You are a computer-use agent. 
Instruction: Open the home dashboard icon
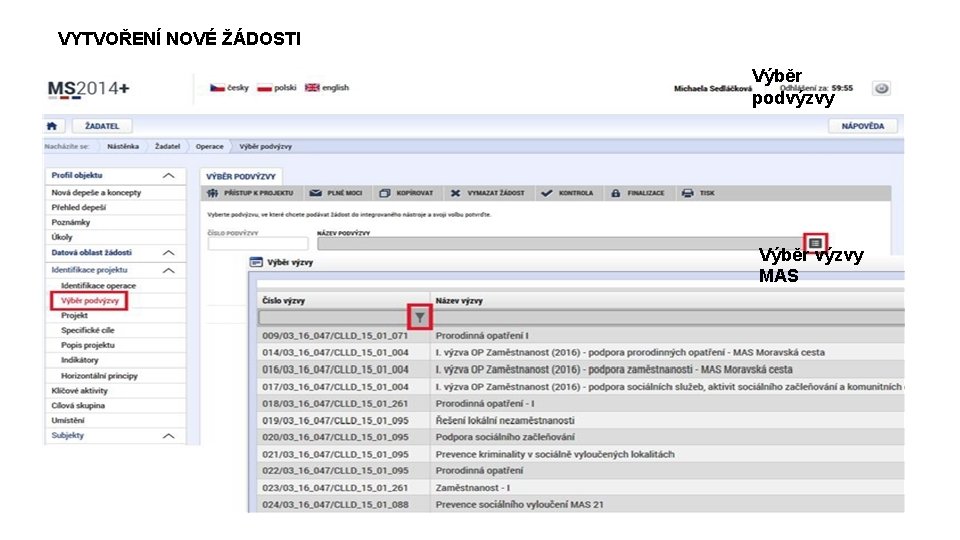(x=52, y=126)
